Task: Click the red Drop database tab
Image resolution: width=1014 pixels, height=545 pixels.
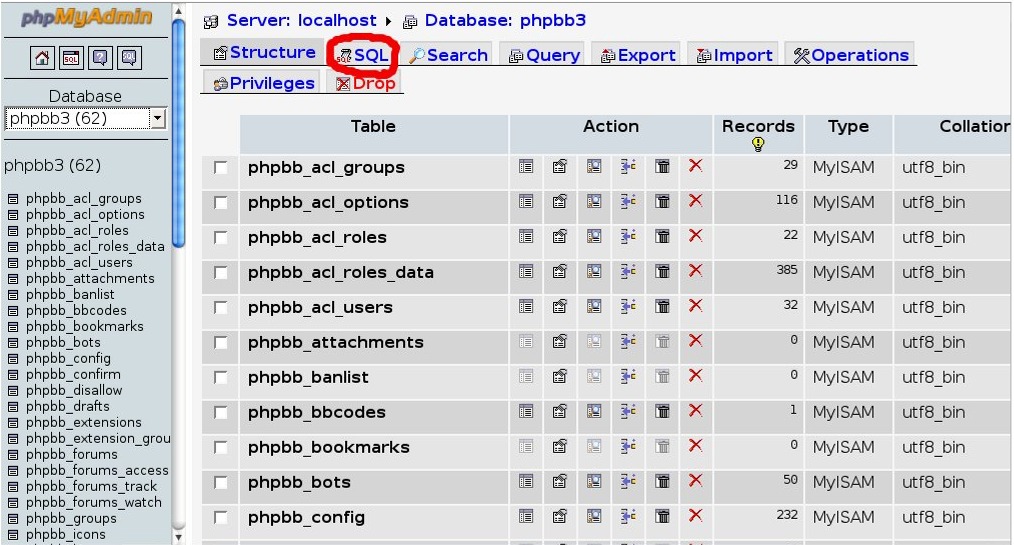Action: pyautogui.click(x=365, y=83)
